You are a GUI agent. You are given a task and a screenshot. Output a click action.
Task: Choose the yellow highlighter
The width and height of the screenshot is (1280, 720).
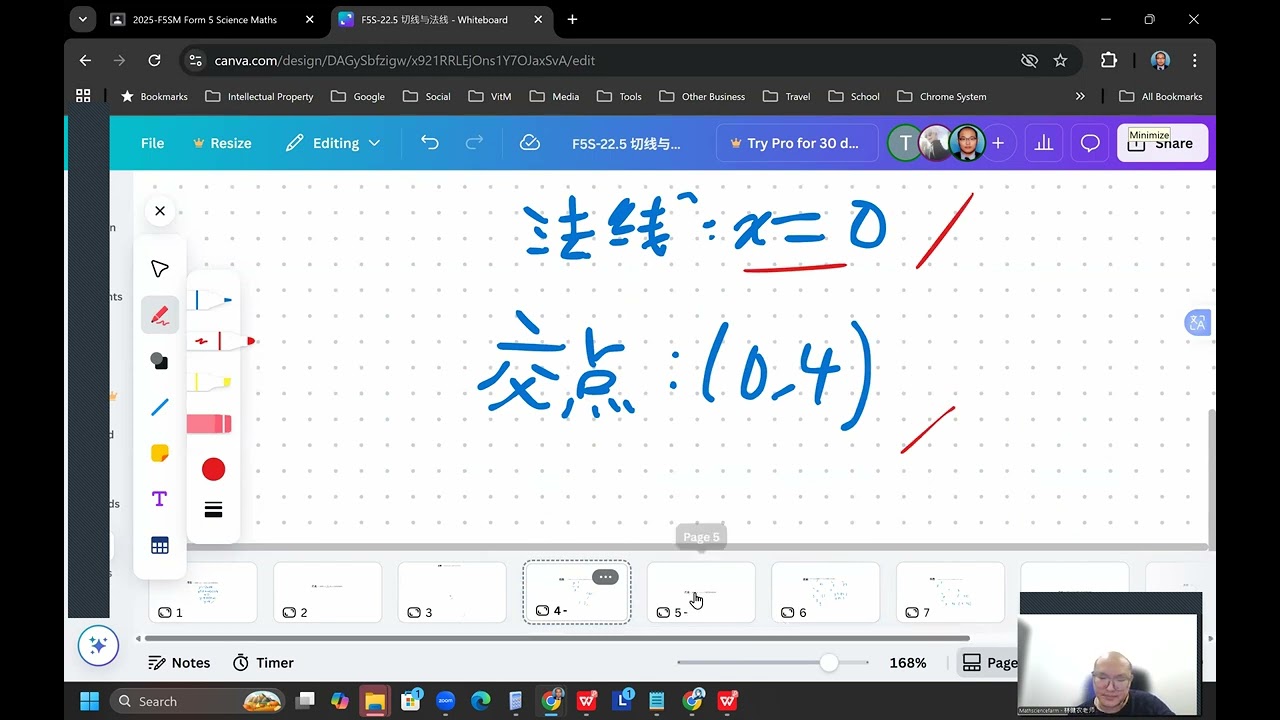(211, 382)
